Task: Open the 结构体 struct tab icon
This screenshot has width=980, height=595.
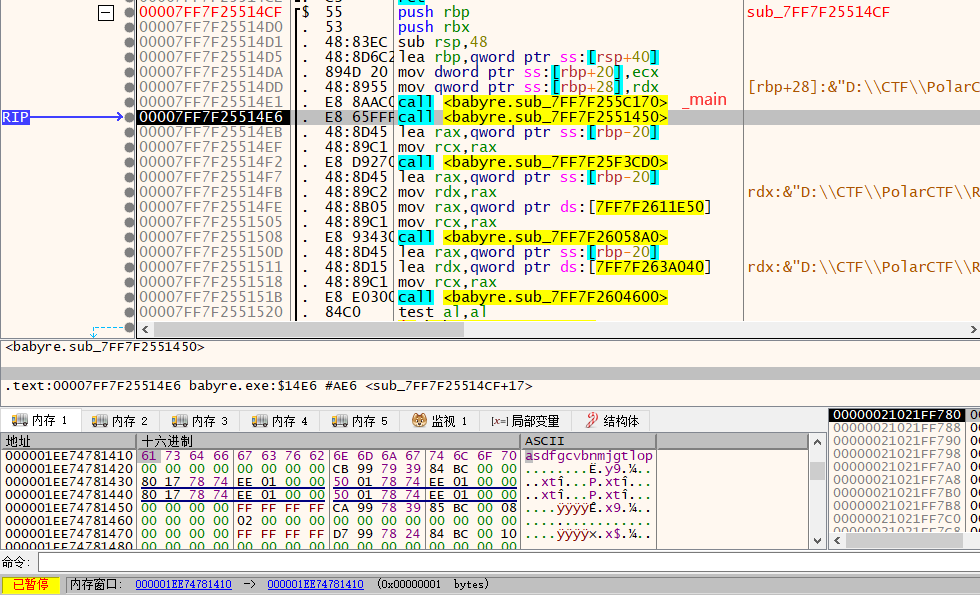Action: click(x=593, y=421)
